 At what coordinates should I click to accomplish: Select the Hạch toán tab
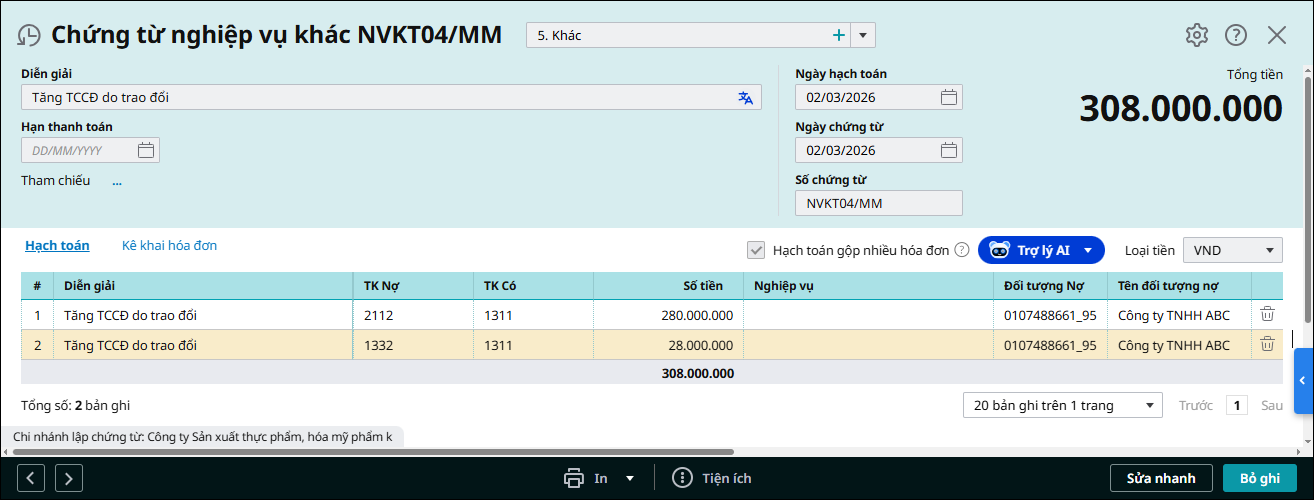tap(57, 245)
